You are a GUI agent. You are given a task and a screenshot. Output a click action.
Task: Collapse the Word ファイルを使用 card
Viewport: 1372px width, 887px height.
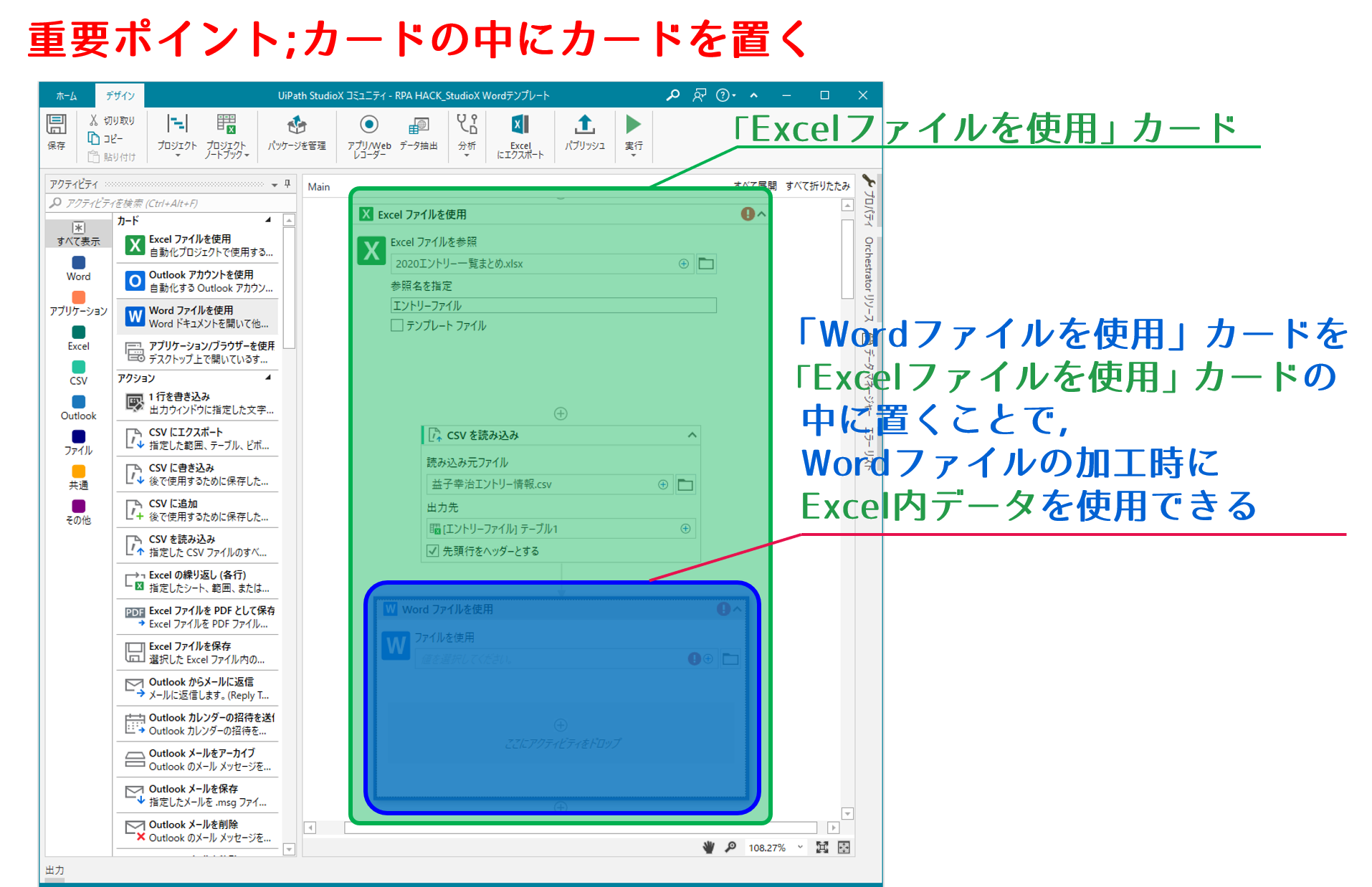tap(737, 609)
